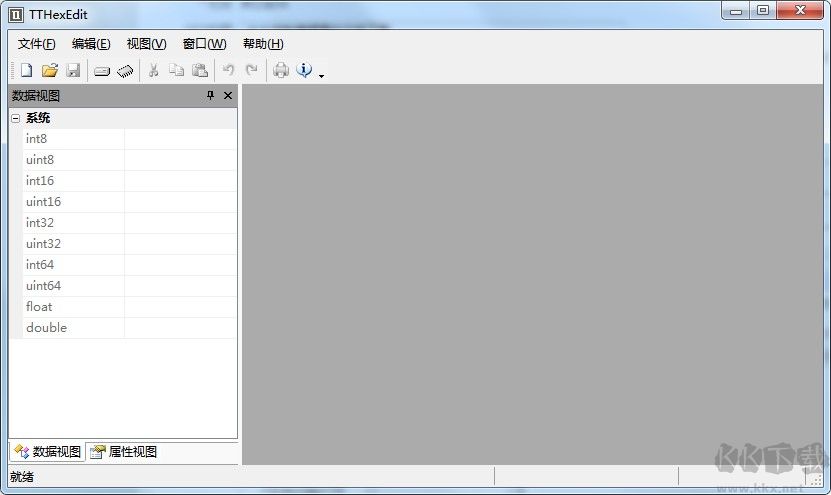
Task: Cut selection with the scissors icon
Action: [x=154, y=70]
